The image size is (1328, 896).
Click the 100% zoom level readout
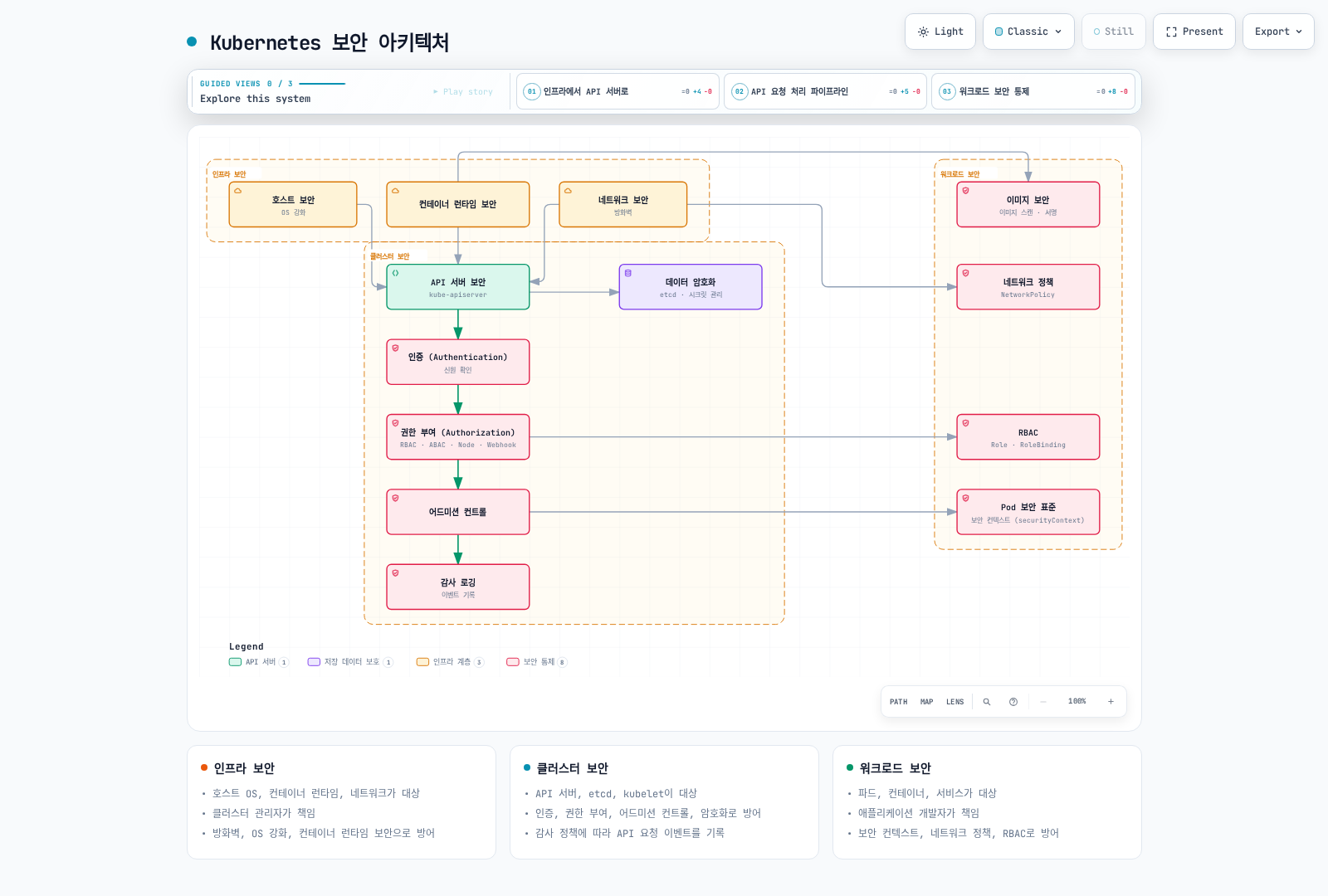pos(1077,702)
